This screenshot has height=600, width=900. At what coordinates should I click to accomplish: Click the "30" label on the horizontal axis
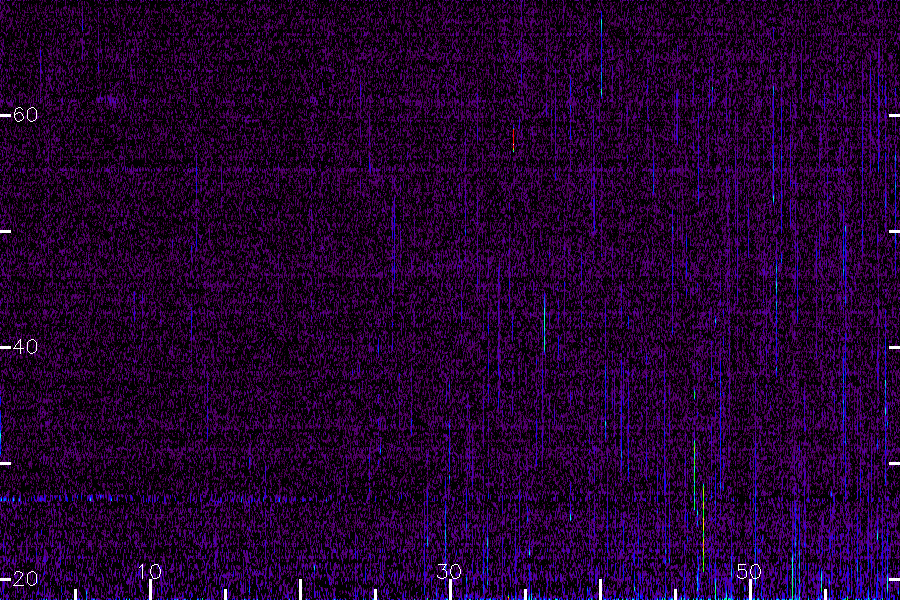tap(449, 571)
